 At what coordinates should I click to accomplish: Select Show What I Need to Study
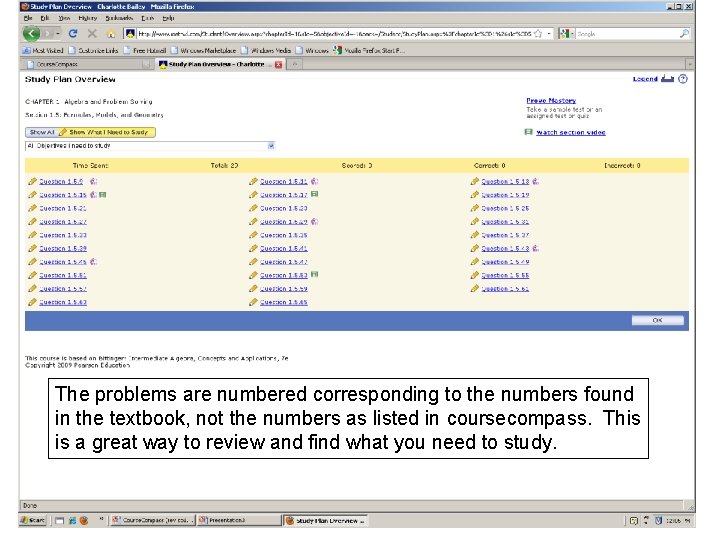coord(107,132)
